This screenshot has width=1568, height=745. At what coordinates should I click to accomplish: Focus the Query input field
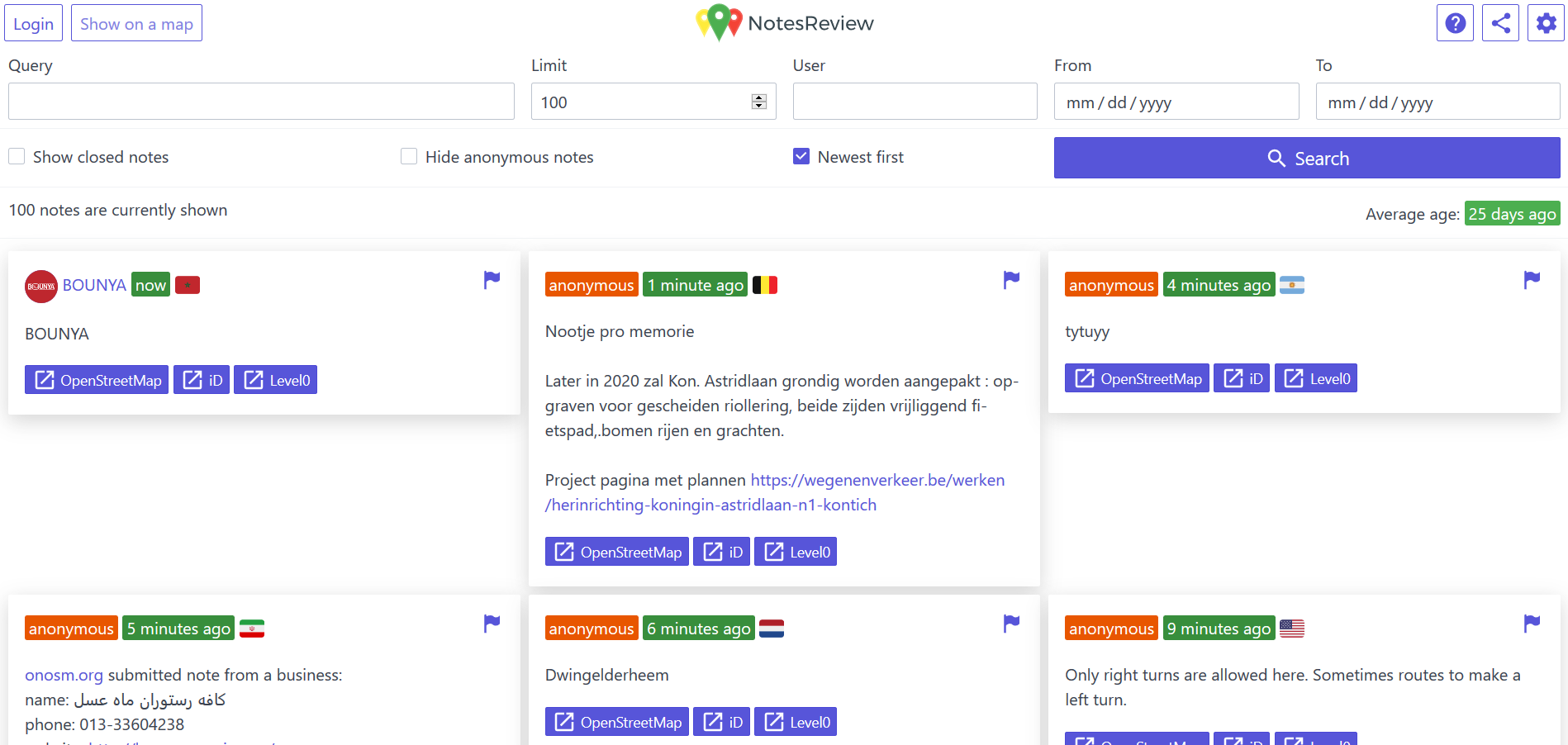[261, 102]
